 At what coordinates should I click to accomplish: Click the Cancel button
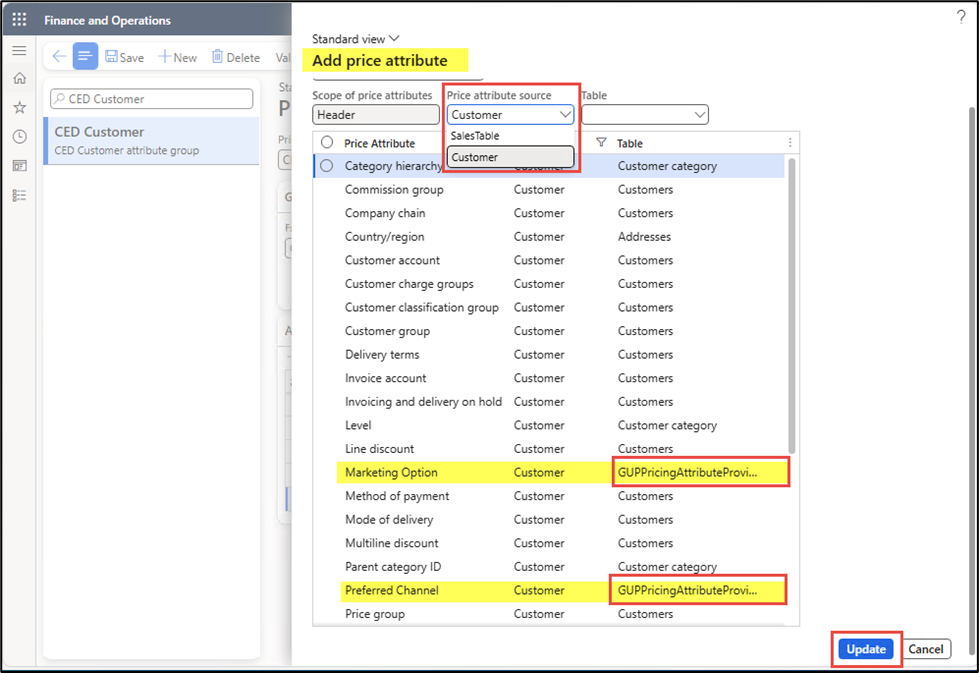(925, 649)
